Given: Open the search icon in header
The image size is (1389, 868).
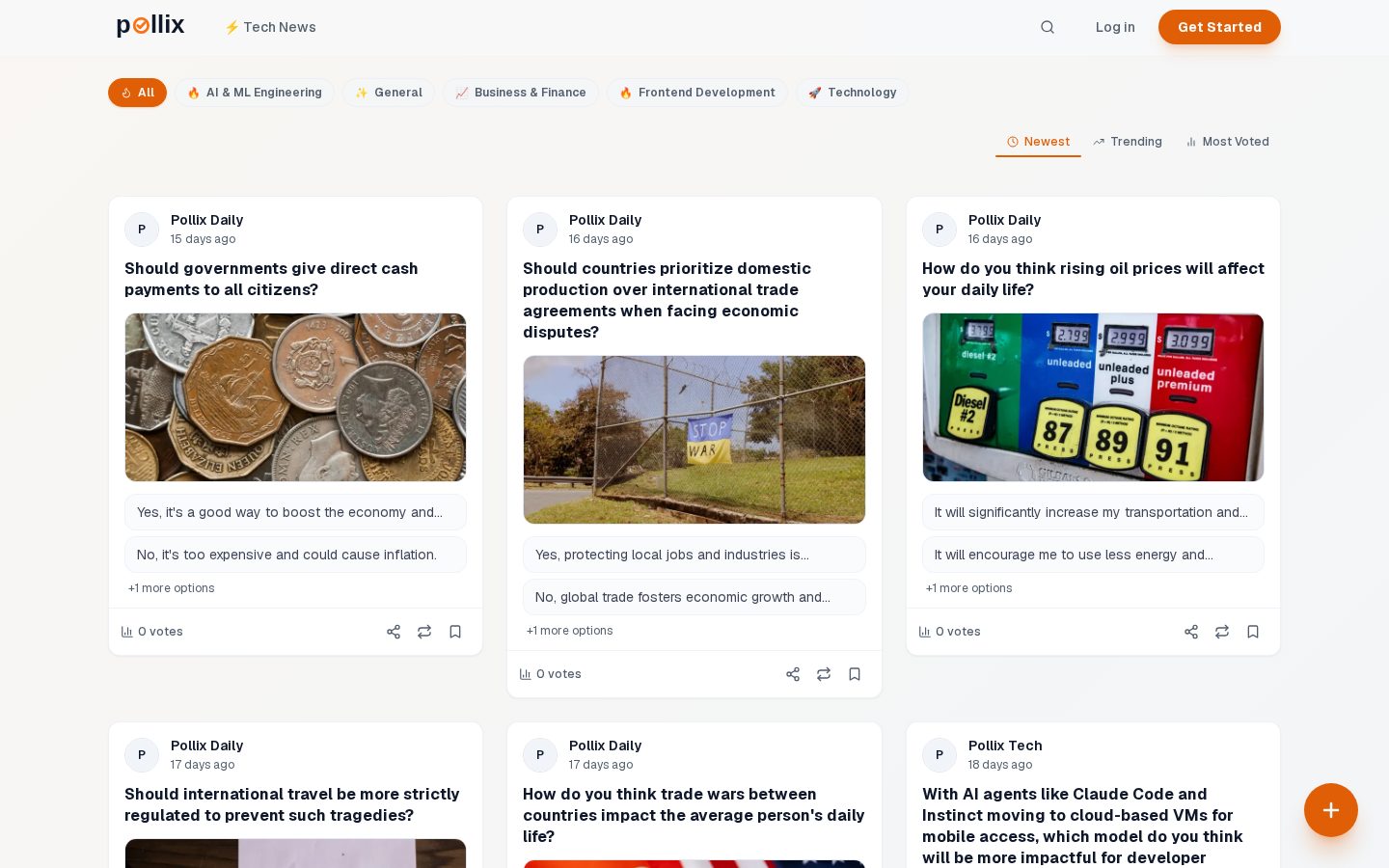Looking at the screenshot, I should tap(1048, 27).
